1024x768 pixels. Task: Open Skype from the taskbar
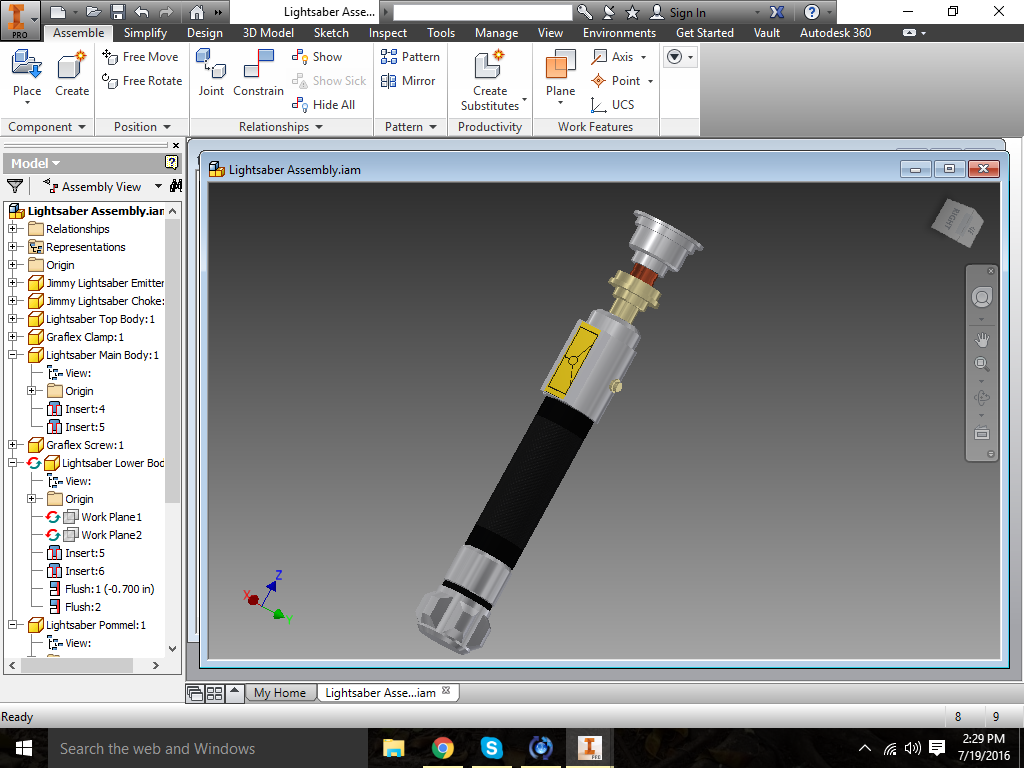[x=491, y=748]
